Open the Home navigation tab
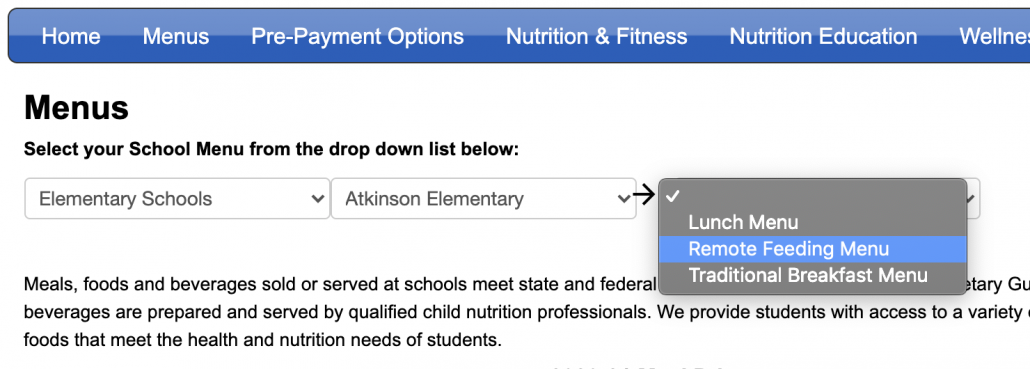Viewport: 1030px width, 369px height. point(71,36)
